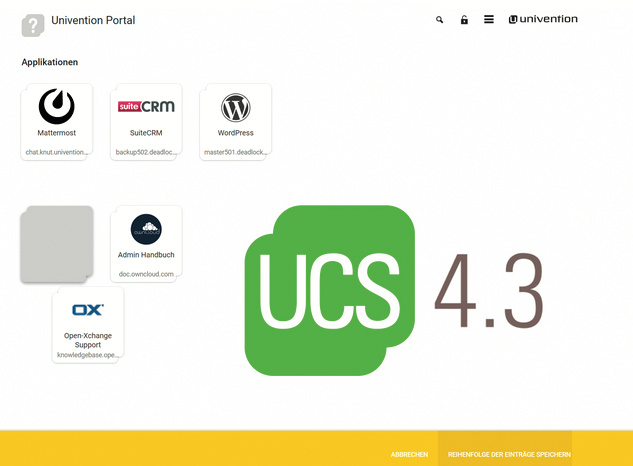Select the Open-Xchange Support OX icon

pos(88,310)
